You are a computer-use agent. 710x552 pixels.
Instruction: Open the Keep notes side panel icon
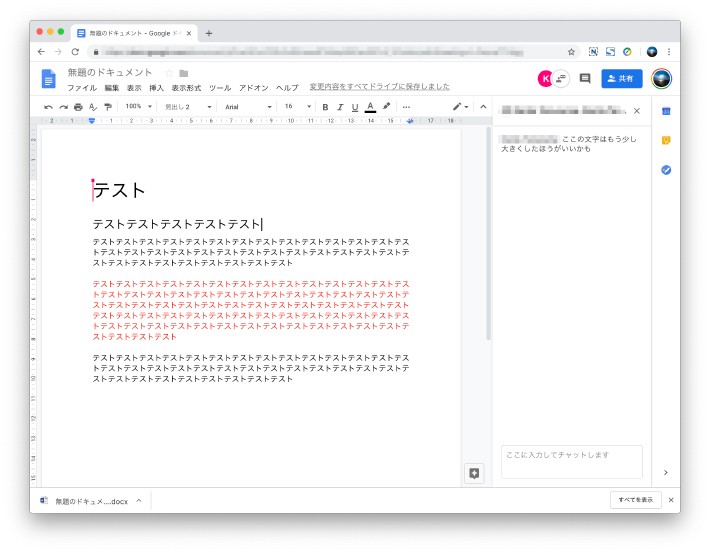click(x=666, y=140)
